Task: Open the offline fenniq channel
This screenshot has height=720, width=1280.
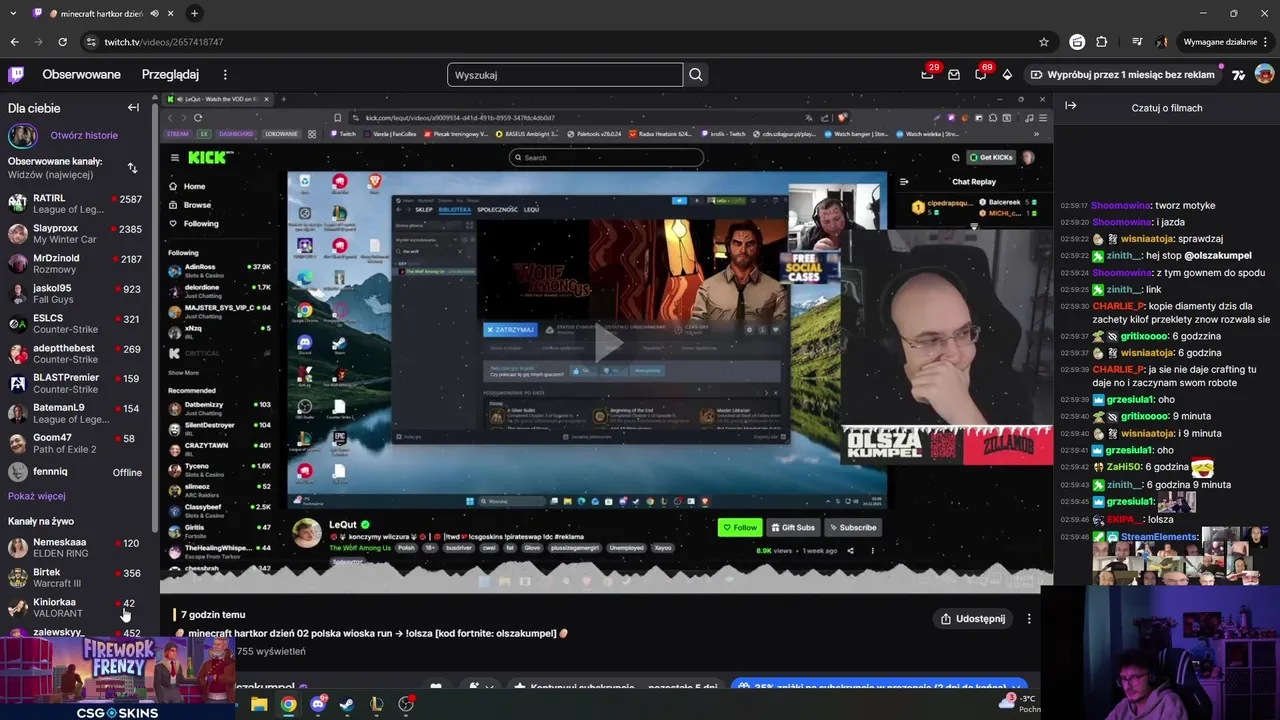Action: click(75, 472)
